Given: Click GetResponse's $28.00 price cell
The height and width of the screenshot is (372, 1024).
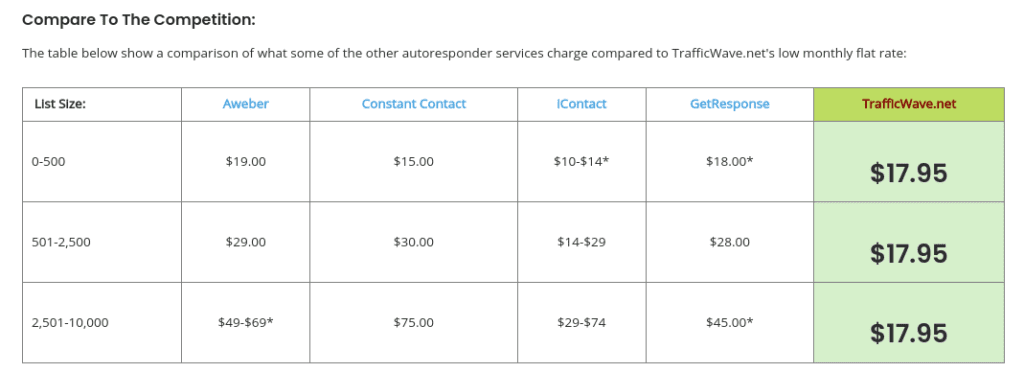Looking at the screenshot, I should coord(729,242).
